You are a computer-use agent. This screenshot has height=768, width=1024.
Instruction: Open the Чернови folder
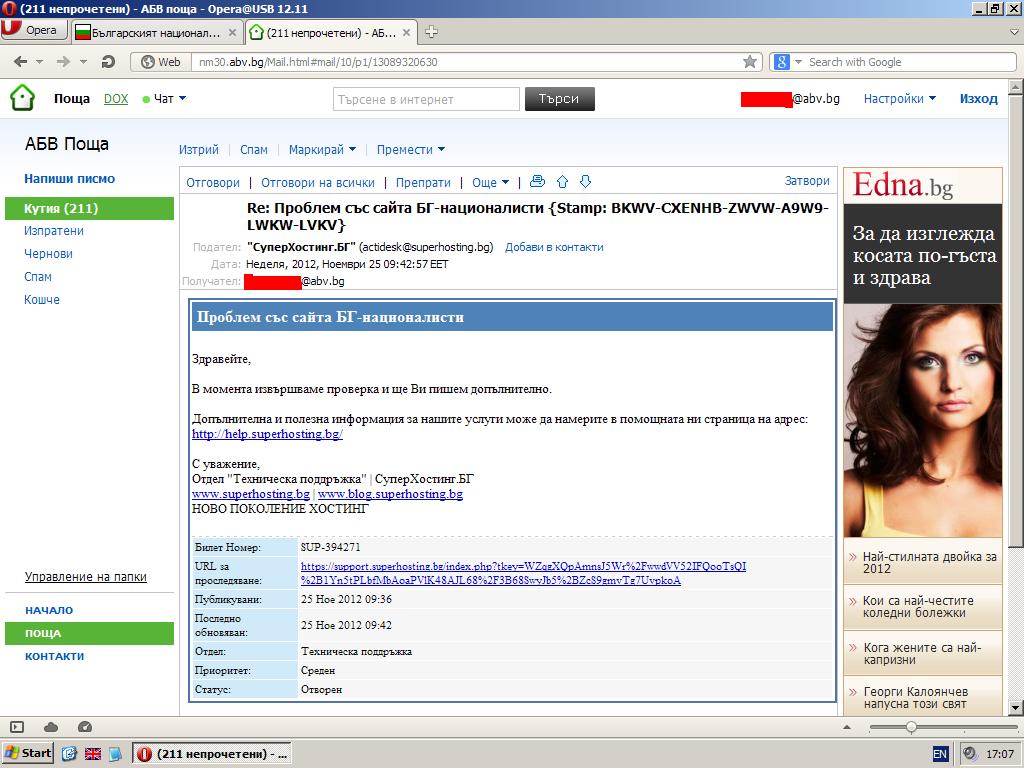48,254
